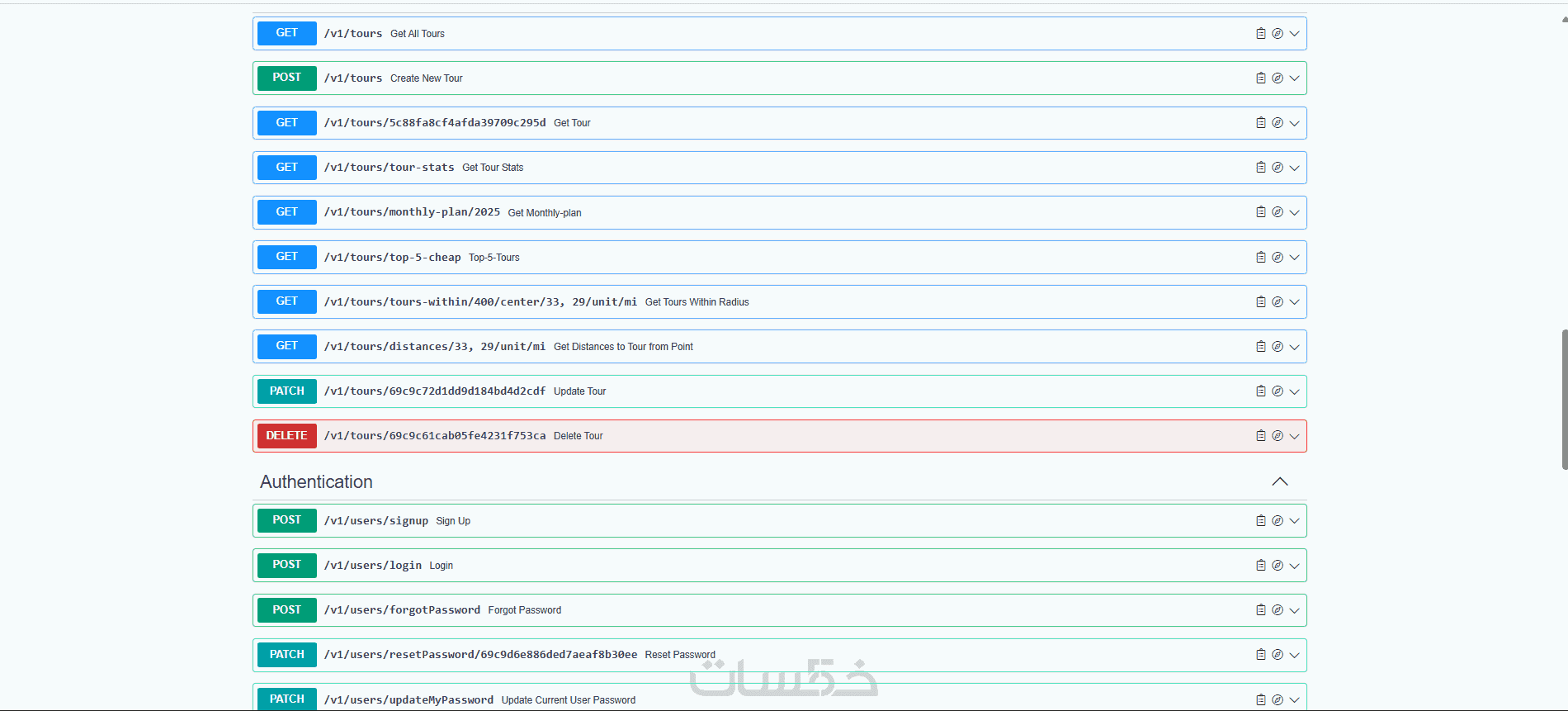The height and width of the screenshot is (711, 1568).
Task: Expand Get All Tours endpoint with its chevron
Action: [1294, 34]
